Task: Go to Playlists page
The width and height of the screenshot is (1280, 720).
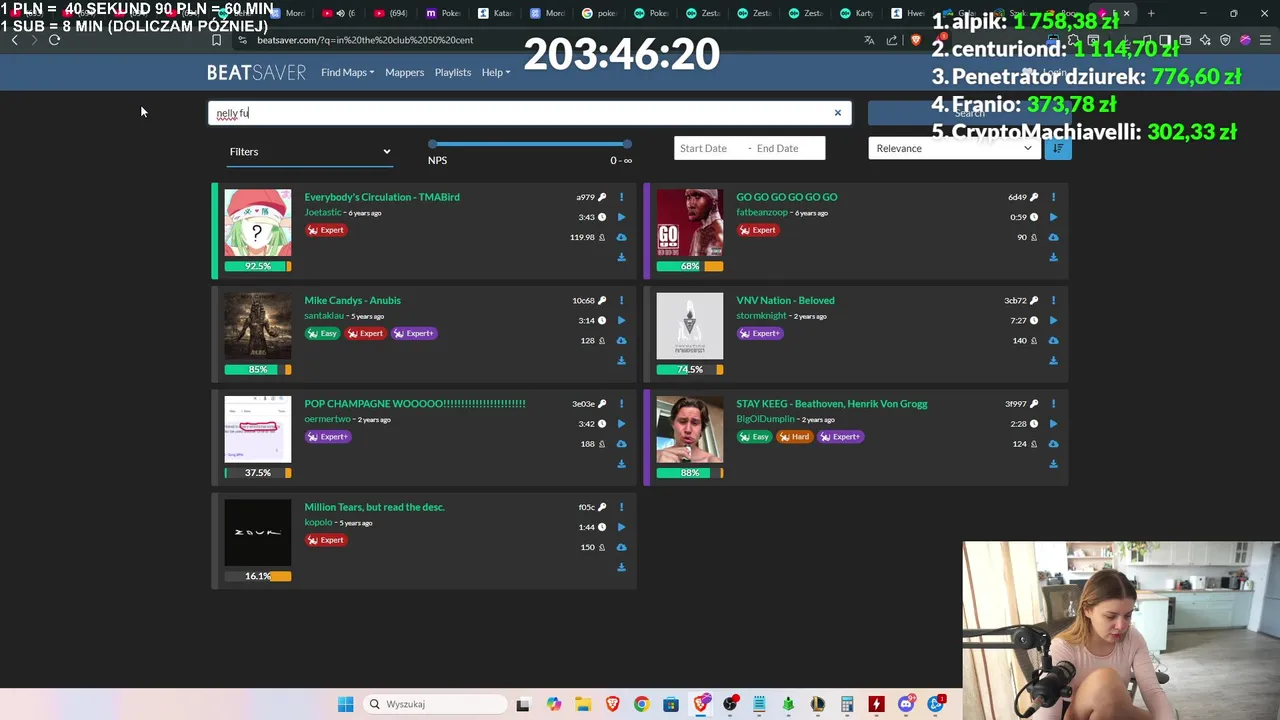Action: pos(453,72)
